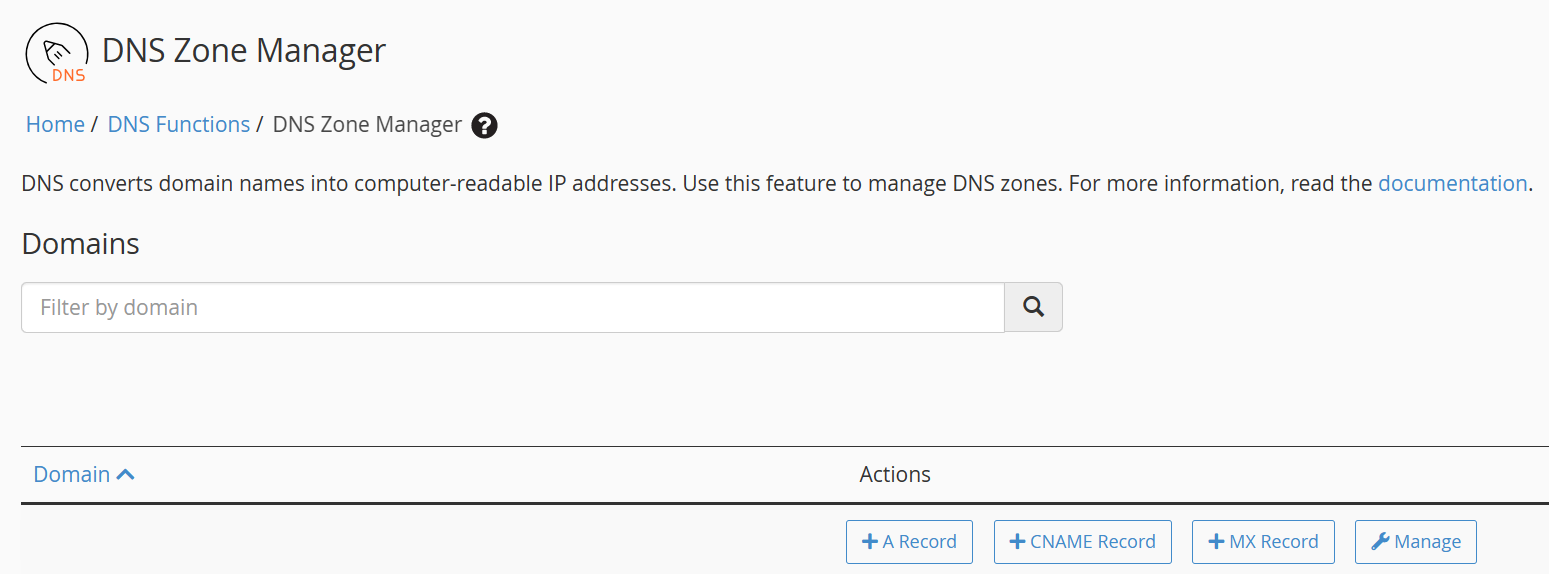This screenshot has height=574, width=1549.
Task: Click the DNS Zone Manager breadcrumb text
Action: click(x=367, y=124)
